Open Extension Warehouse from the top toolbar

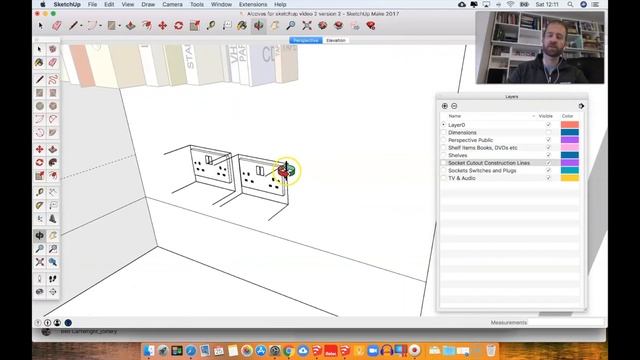[x=338, y=25]
